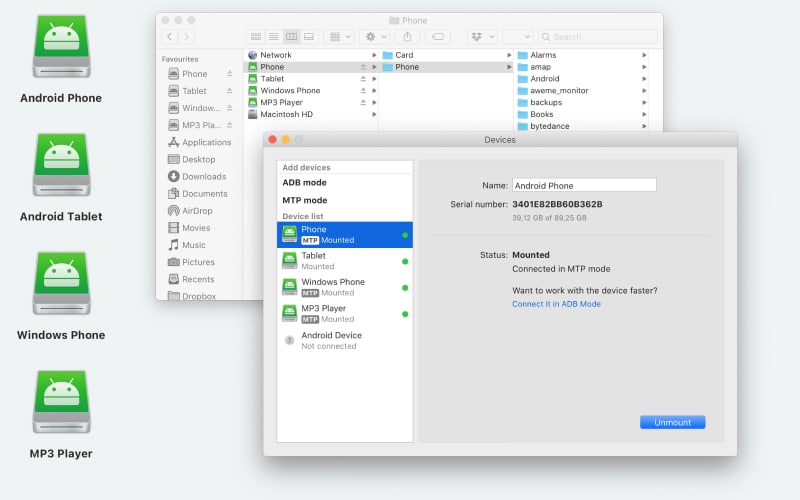Click the Finder Share button
The width and height of the screenshot is (800, 500).
pyautogui.click(x=407, y=37)
